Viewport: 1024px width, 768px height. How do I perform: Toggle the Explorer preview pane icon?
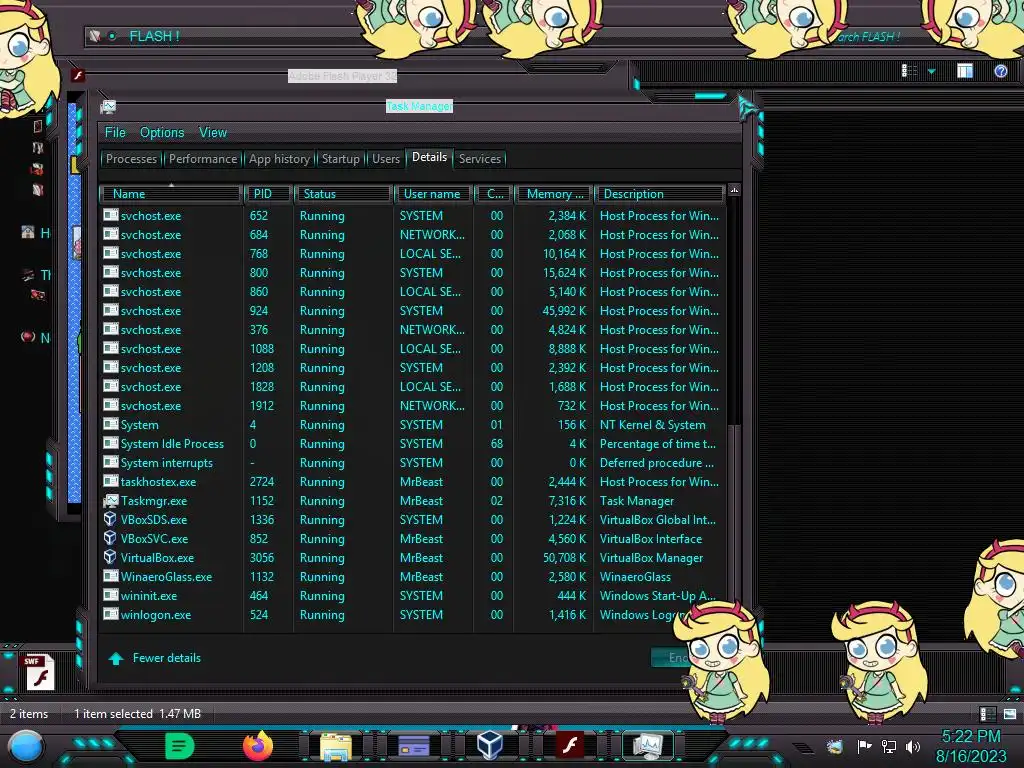pyautogui.click(x=965, y=71)
